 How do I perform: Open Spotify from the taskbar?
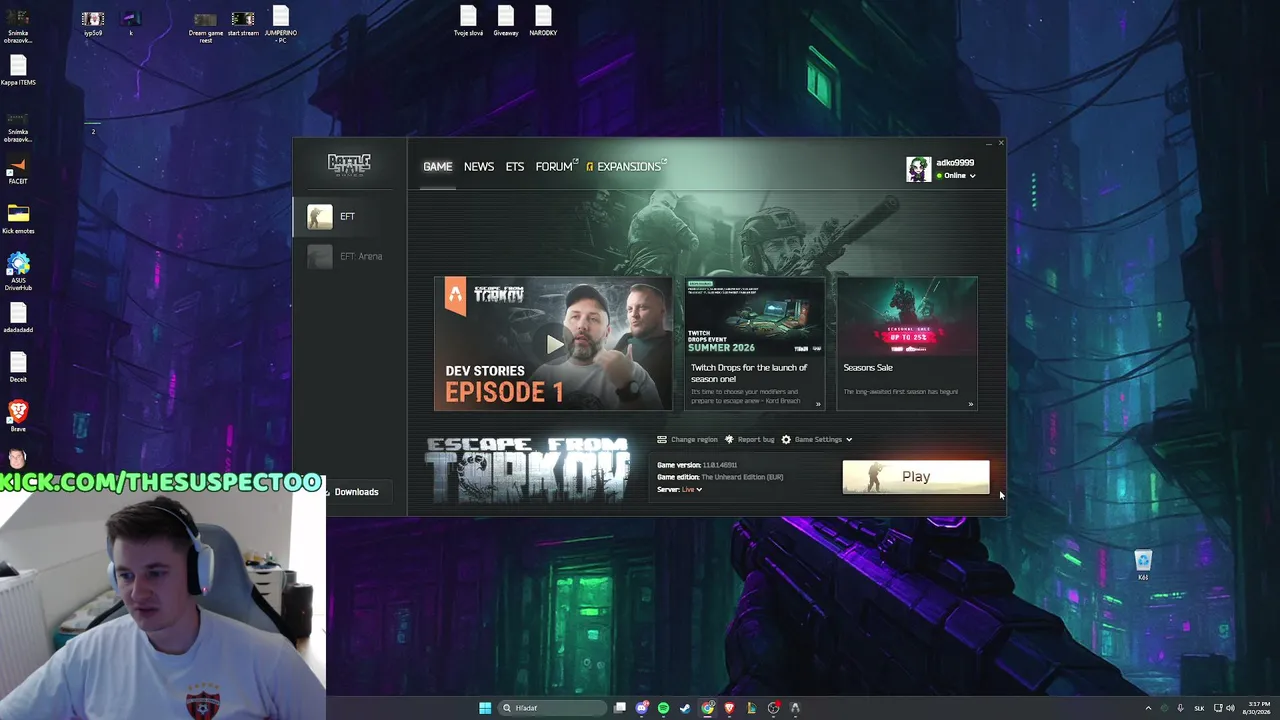tap(663, 708)
